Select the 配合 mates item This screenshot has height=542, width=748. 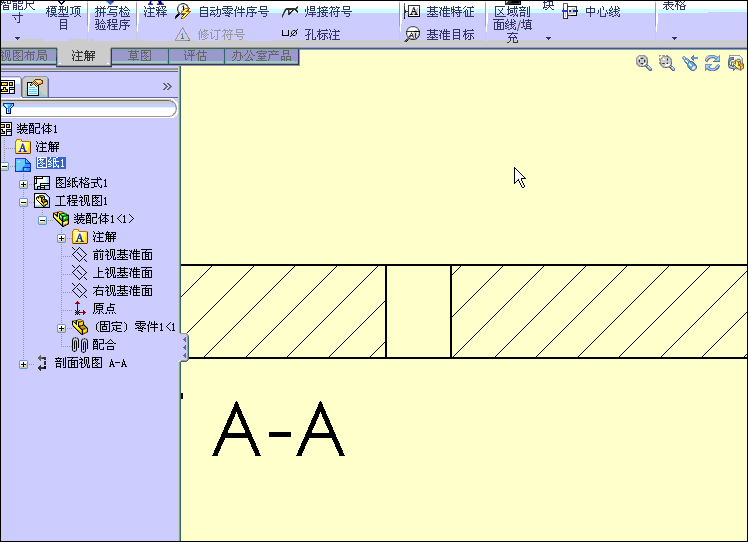pyautogui.click(x=104, y=345)
